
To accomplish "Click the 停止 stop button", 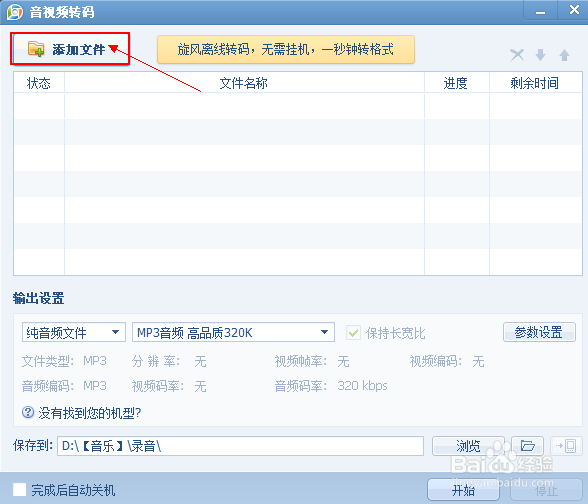I will [x=546, y=489].
